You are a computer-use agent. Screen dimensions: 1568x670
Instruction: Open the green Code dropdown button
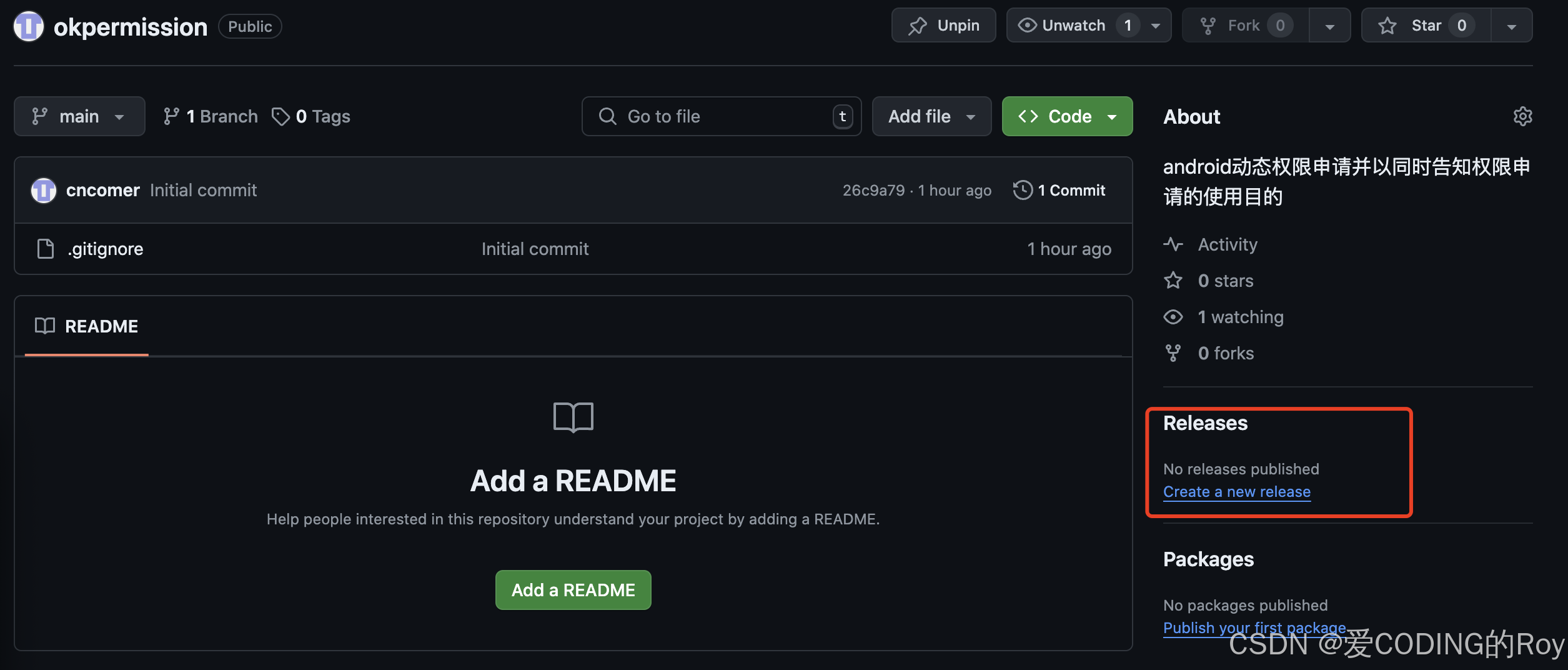tap(1067, 116)
